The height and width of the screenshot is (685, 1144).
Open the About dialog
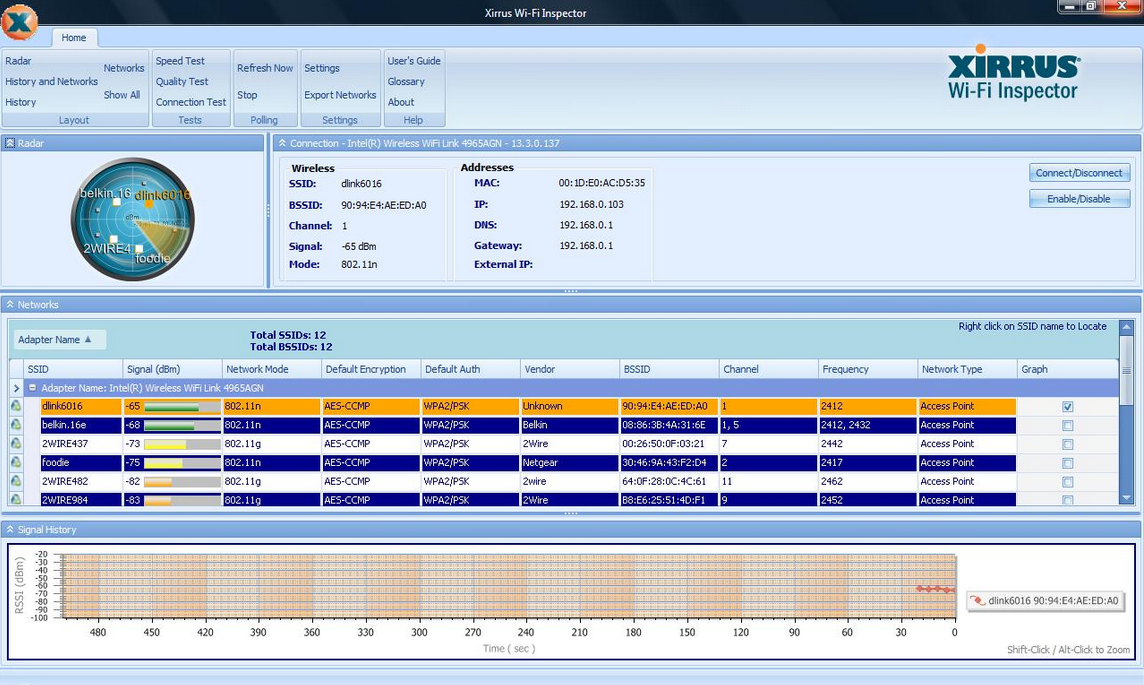coord(401,102)
